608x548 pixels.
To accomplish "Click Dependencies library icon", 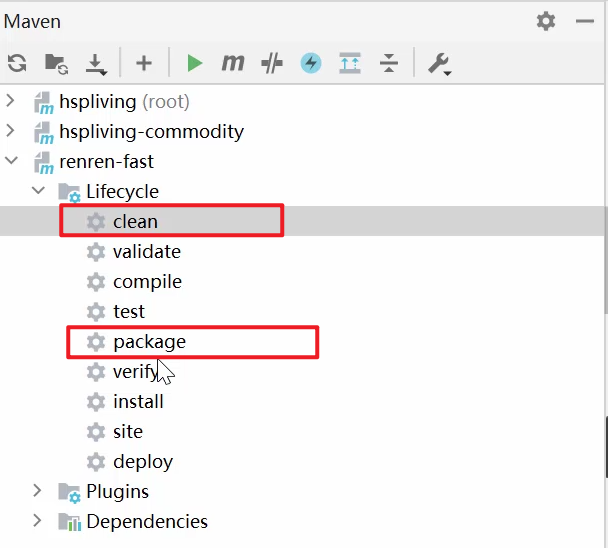I will coord(69,522).
